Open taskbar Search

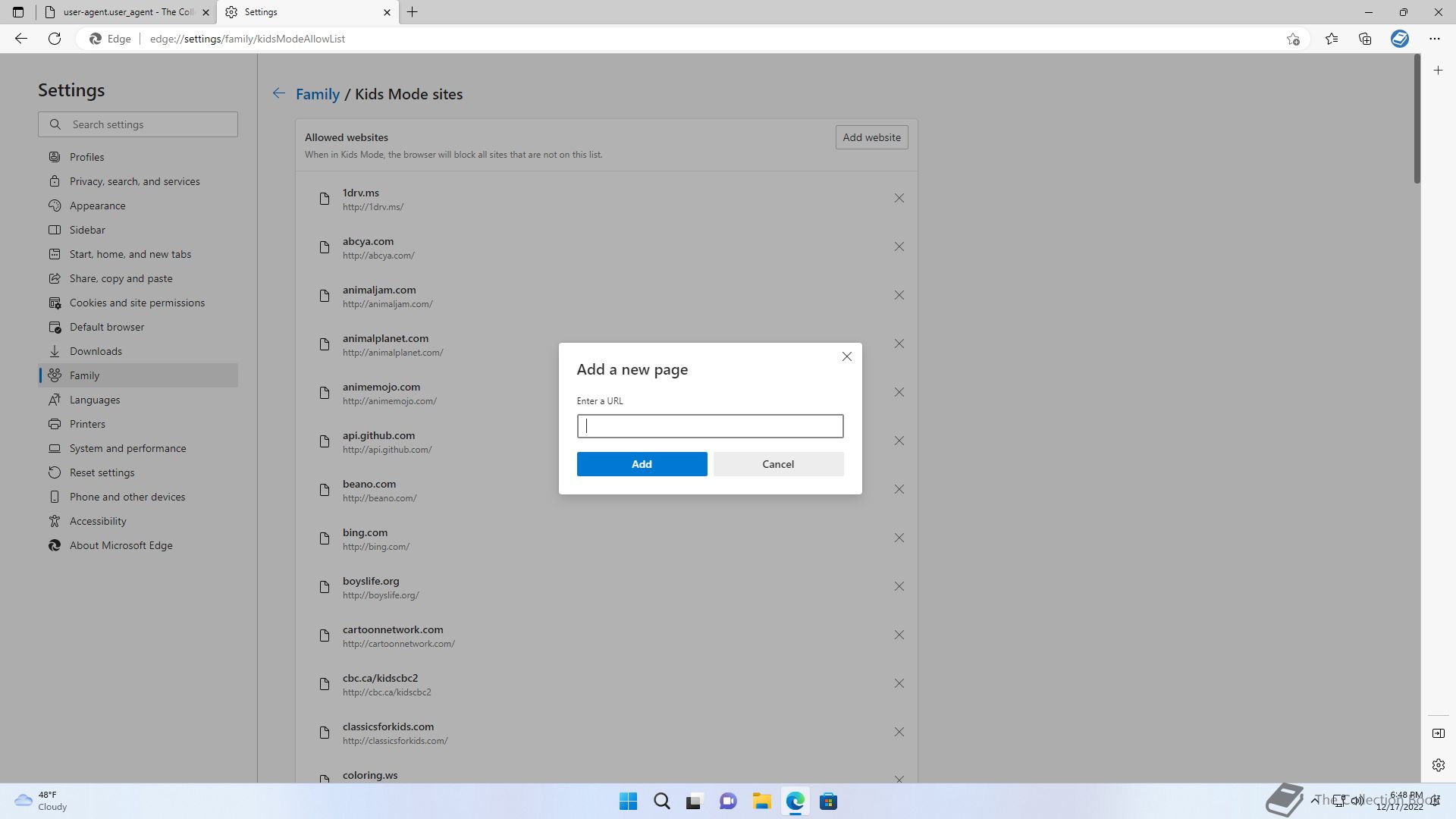pyautogui.click(x=661, y=802)
